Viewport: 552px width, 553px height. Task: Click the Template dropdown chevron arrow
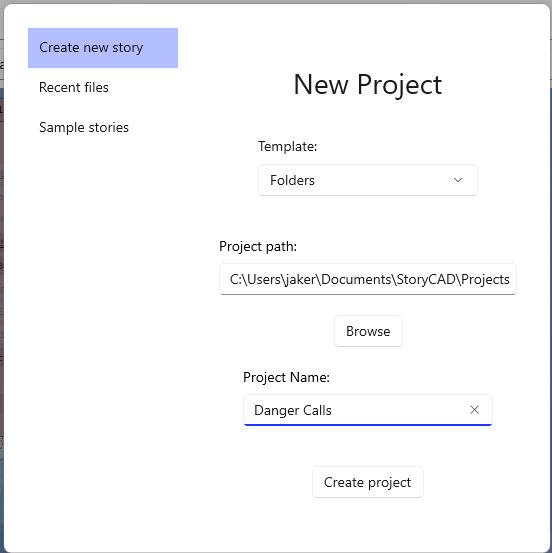458,180
